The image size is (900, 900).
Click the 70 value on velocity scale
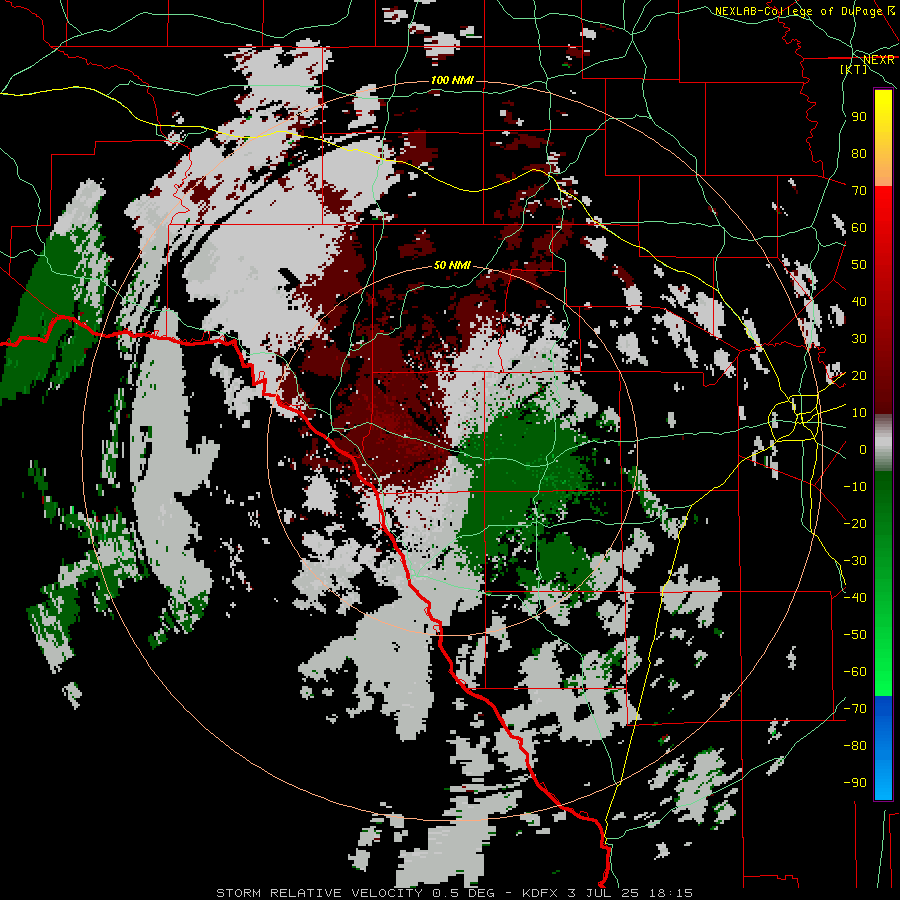coord(859,191)
